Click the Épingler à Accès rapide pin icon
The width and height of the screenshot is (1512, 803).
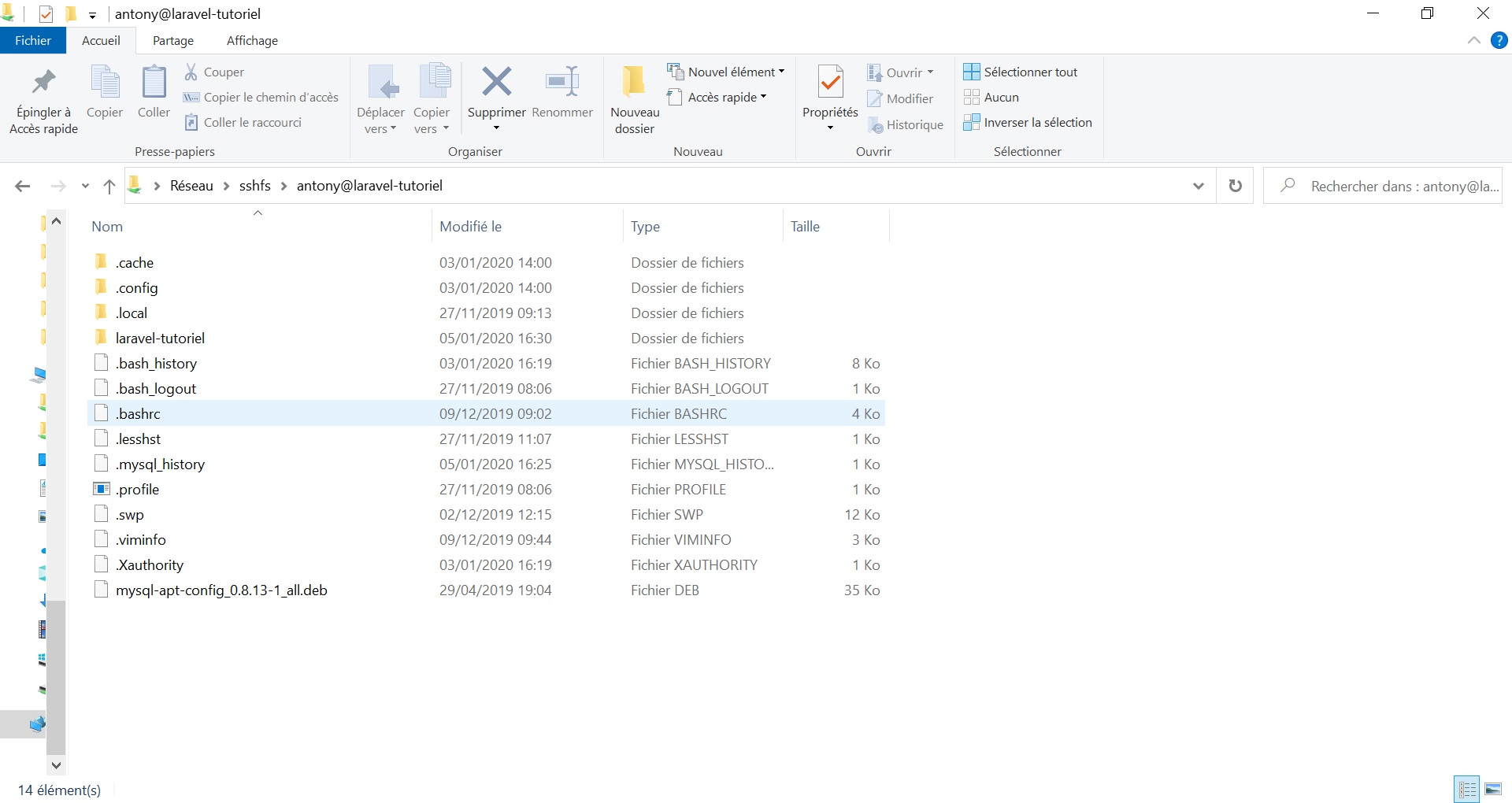point(43,82)
